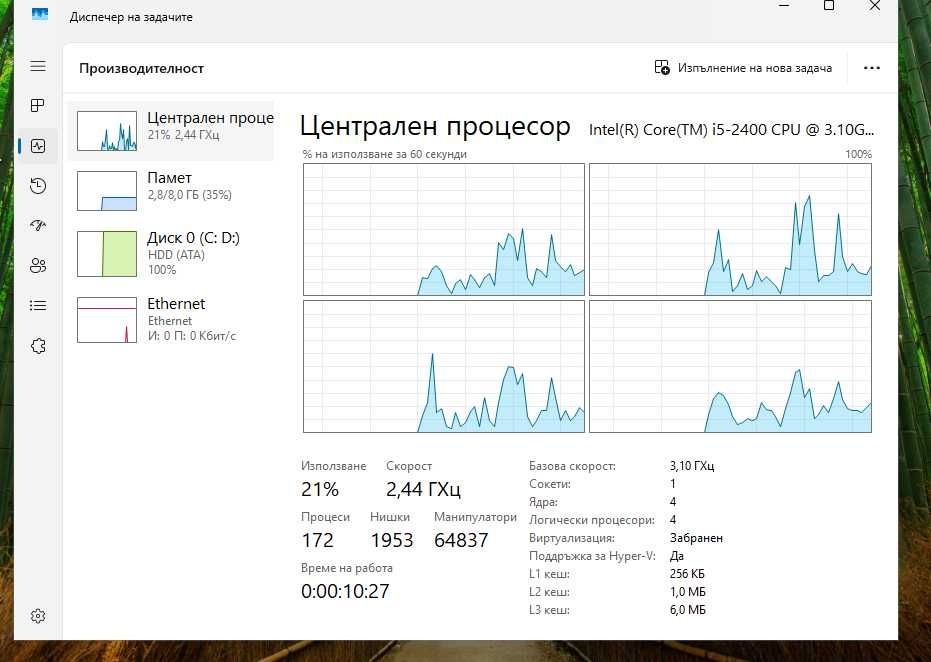Click the top-right core usage graph
Image resolution: width=931 pixels, height=662 pixels.
pos(730,229)
